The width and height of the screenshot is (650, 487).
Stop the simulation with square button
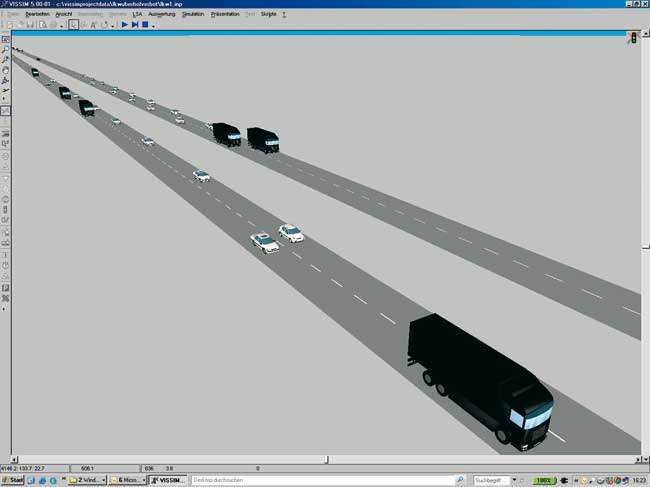coord(145,25)
